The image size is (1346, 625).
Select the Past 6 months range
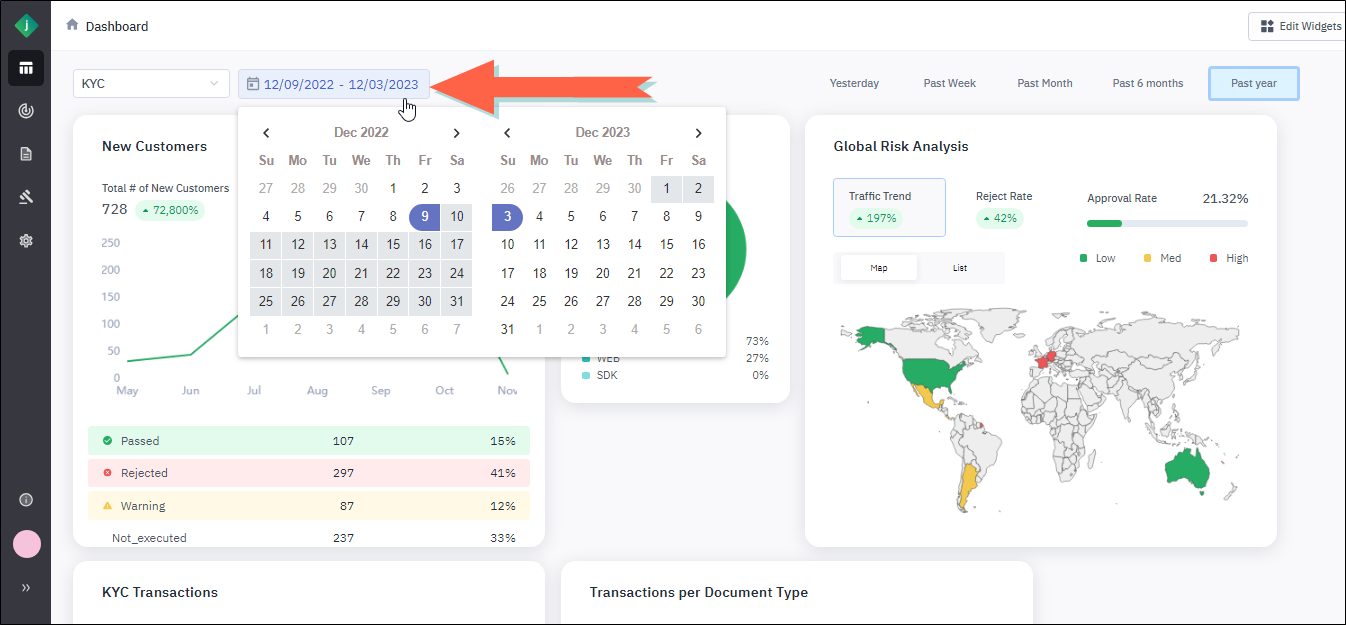(1147, 84)
